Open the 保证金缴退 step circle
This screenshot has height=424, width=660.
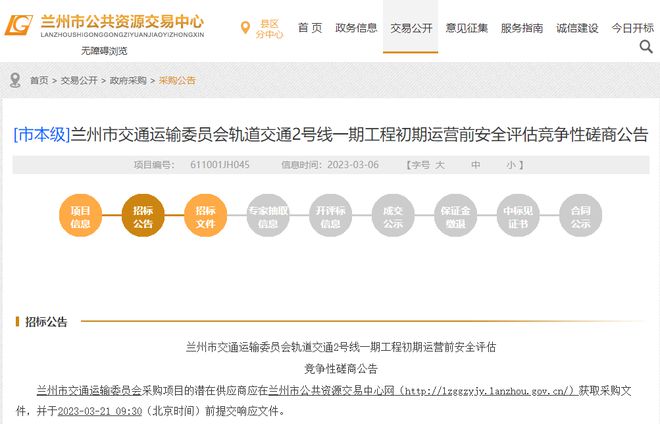point(455,217)
